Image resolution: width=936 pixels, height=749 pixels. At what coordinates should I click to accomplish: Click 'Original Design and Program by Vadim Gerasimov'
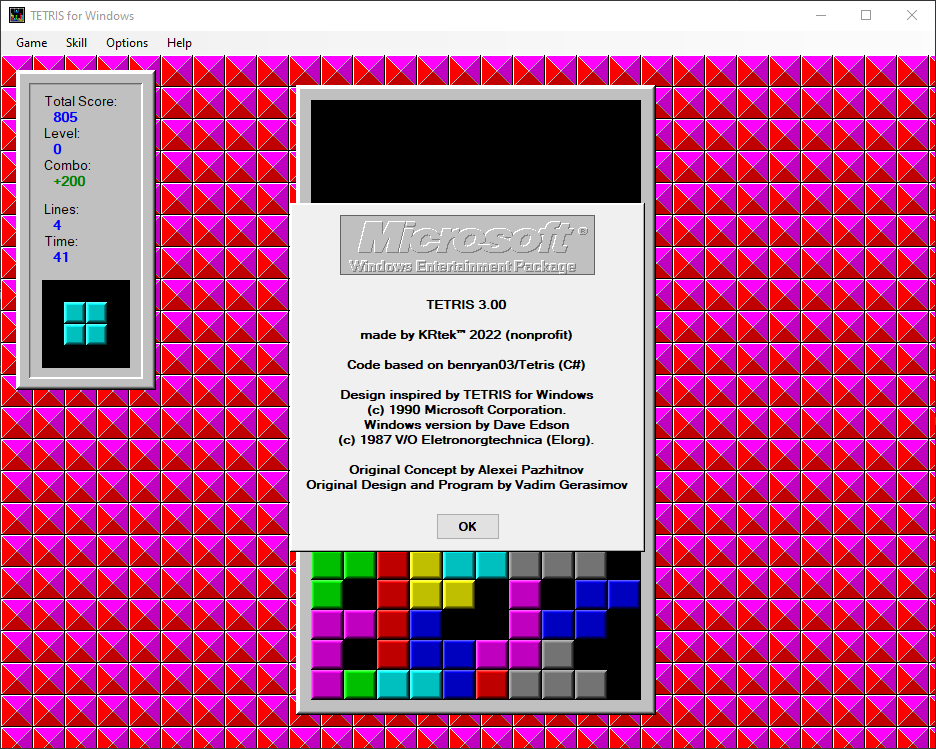click(x=467, y=485)
